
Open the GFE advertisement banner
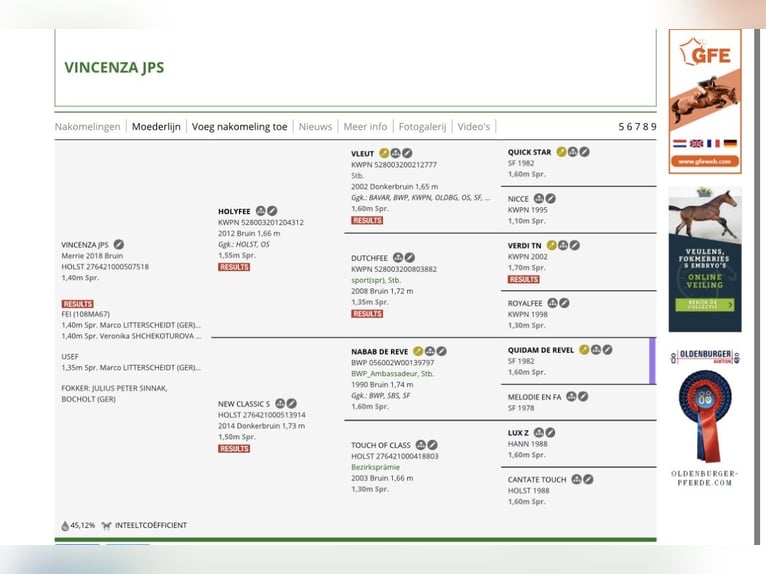(x=705, y=101)
